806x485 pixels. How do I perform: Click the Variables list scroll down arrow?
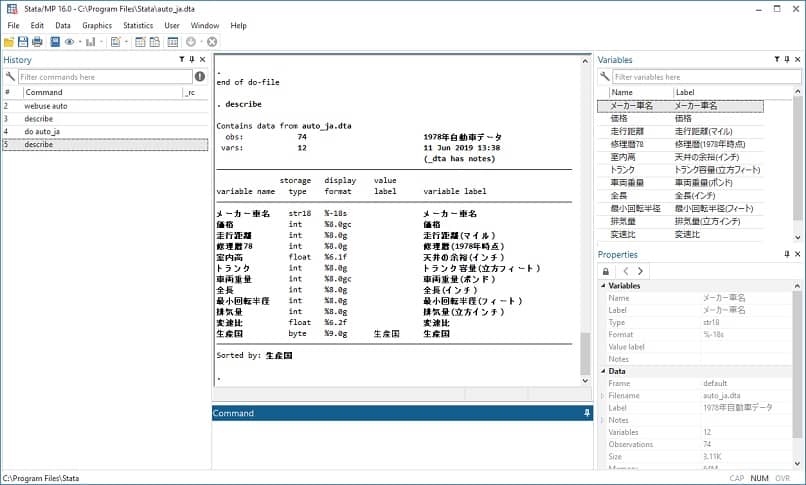coord(798,237)
